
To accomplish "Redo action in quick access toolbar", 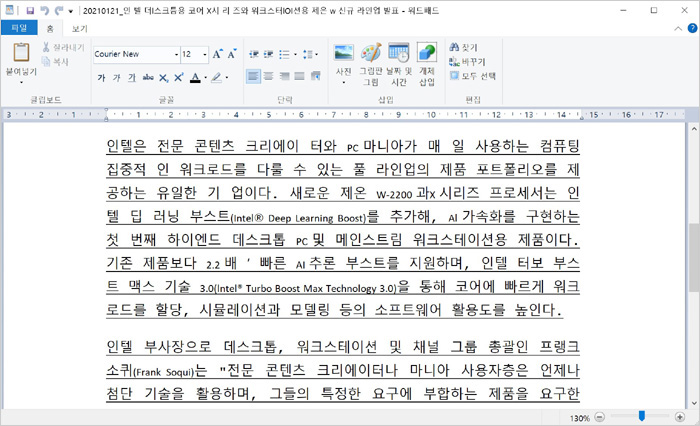I will (58, 11).
